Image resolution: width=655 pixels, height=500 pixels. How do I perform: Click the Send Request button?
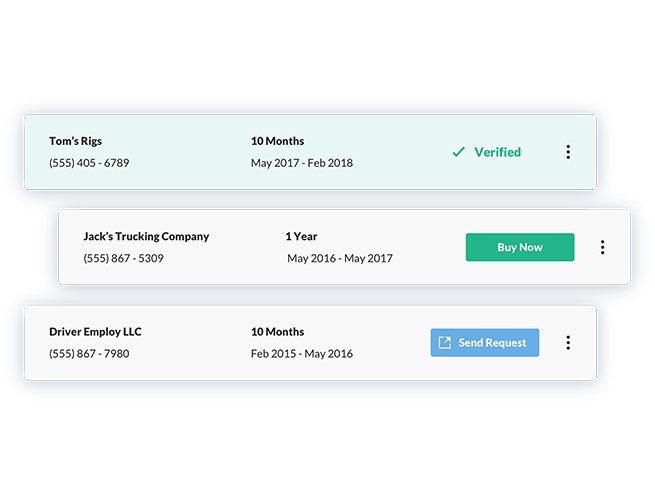485,343
